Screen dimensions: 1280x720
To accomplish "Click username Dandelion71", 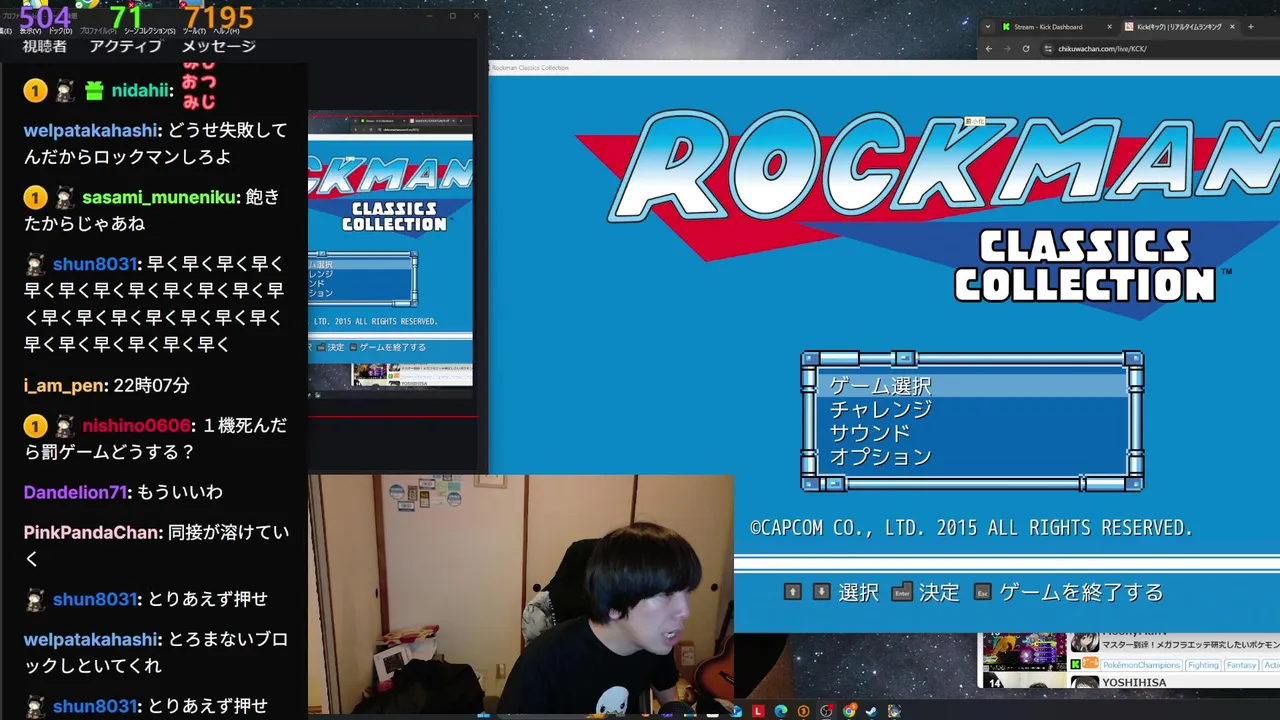I will click(x=76, y=492).
